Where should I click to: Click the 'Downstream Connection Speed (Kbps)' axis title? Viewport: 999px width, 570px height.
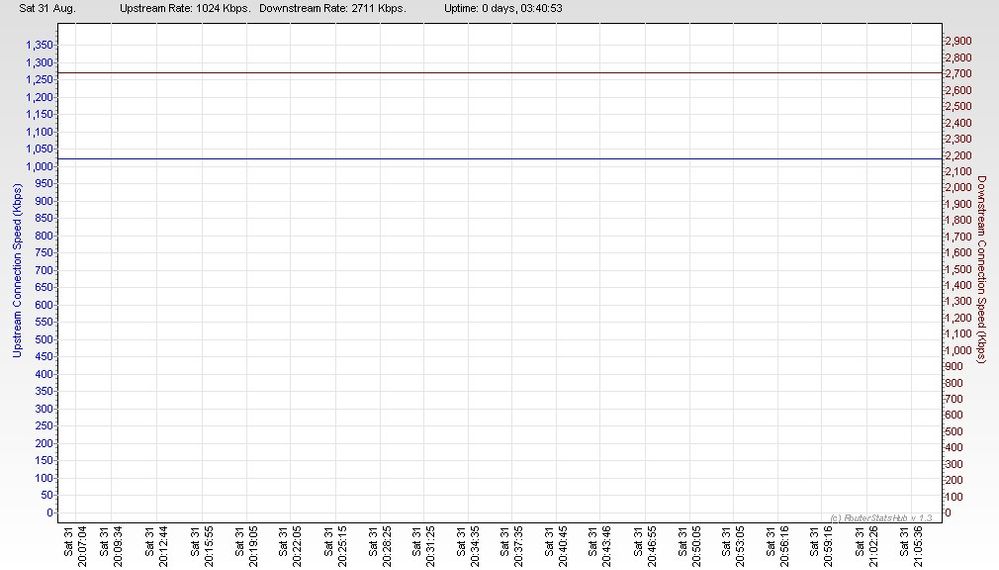click(x=981, y=270)
